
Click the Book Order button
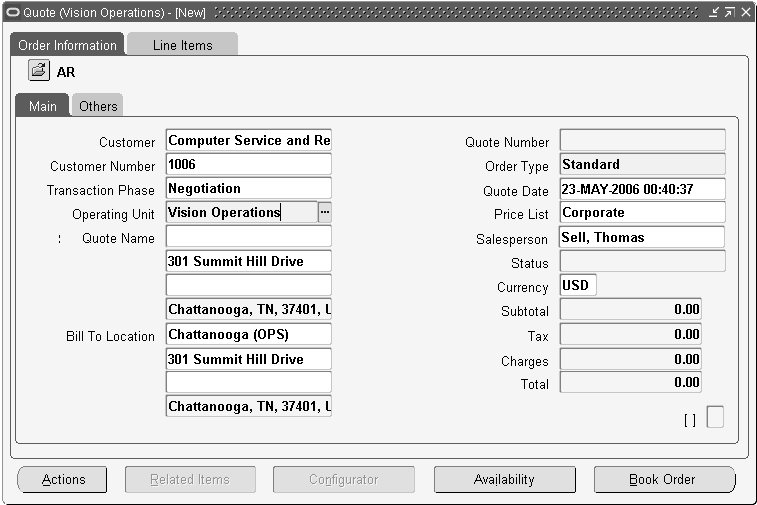point(664,479)
